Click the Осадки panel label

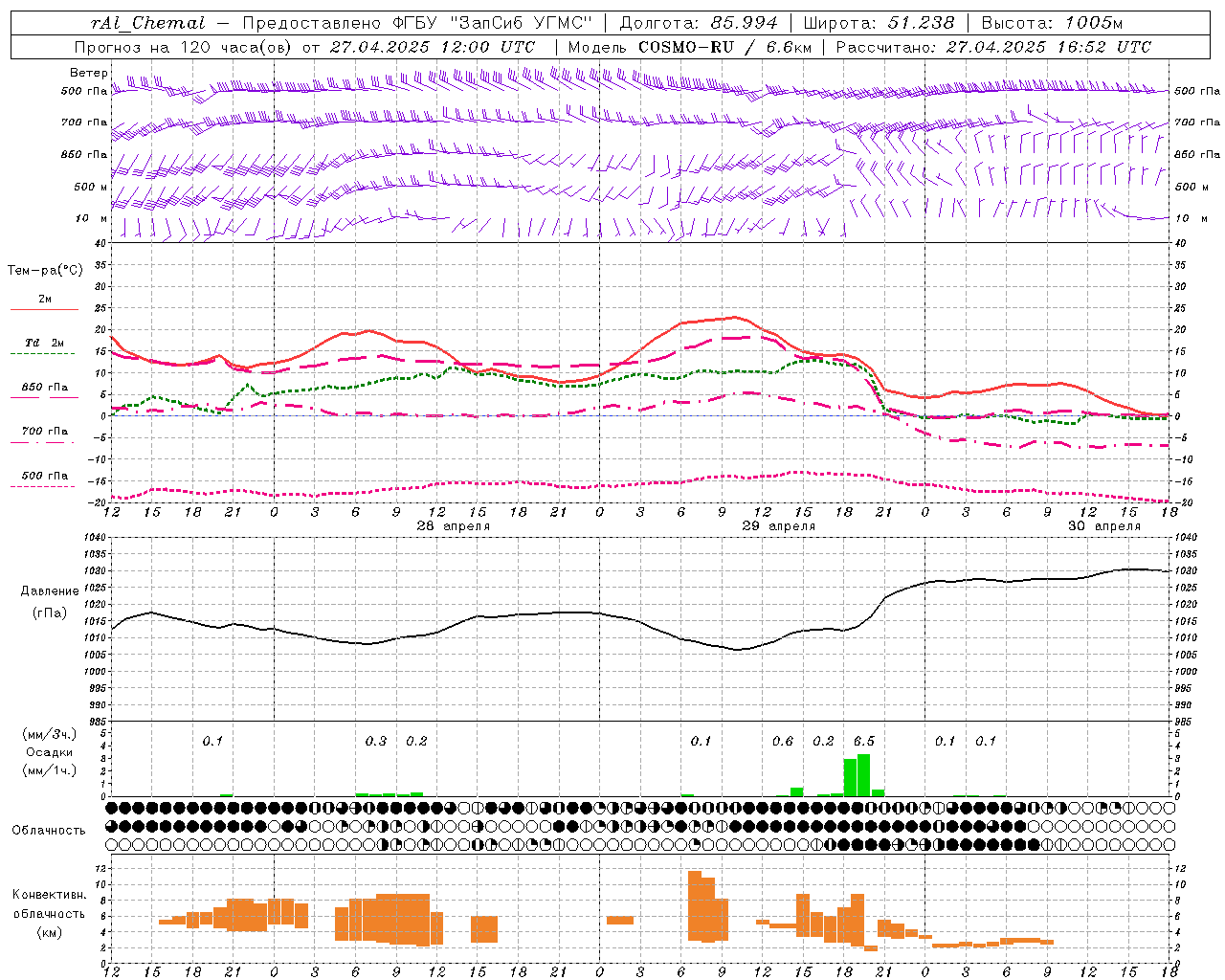(49, 752)
